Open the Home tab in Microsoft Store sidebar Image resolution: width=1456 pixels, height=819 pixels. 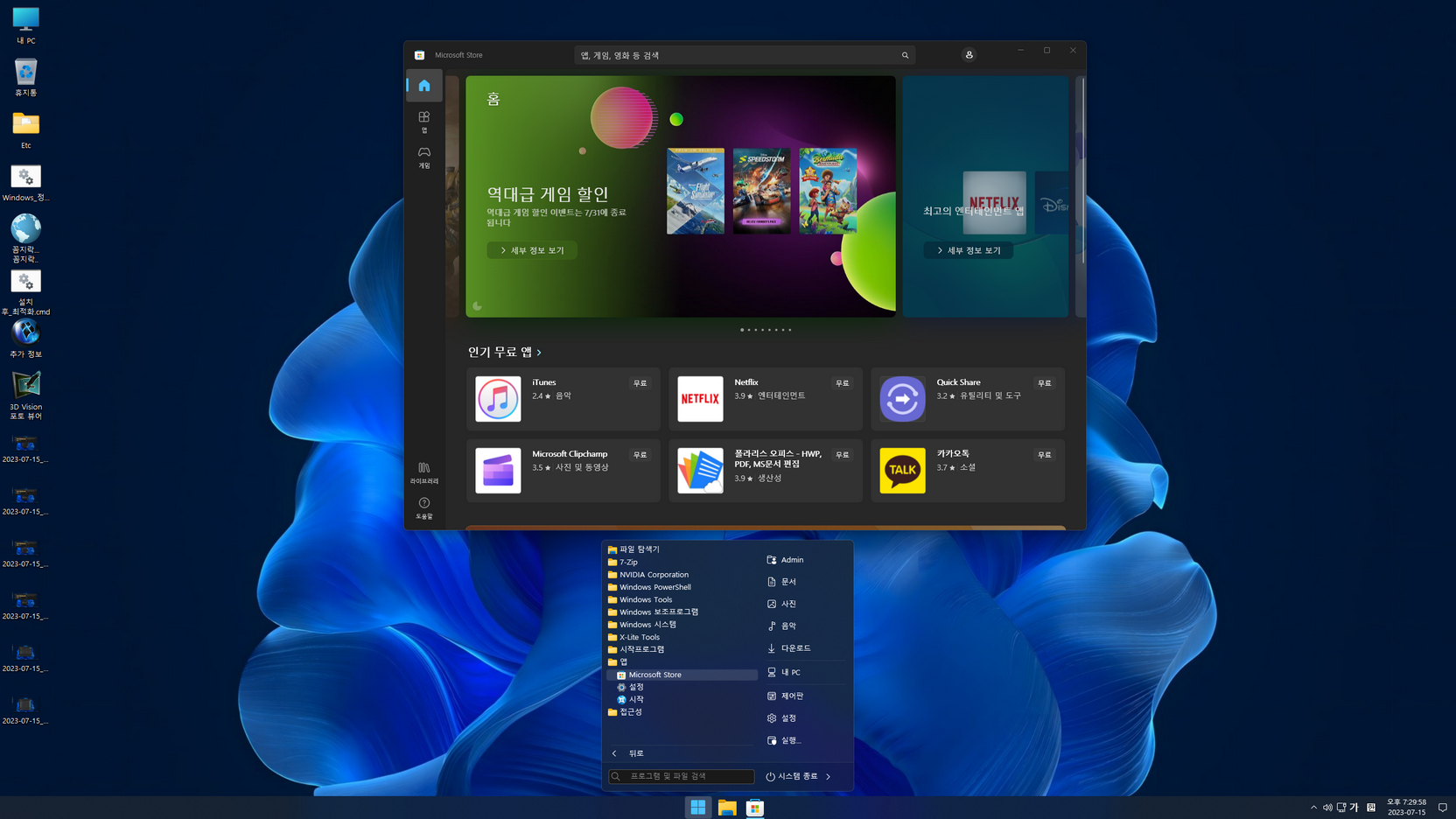click(x=424, y=86)
